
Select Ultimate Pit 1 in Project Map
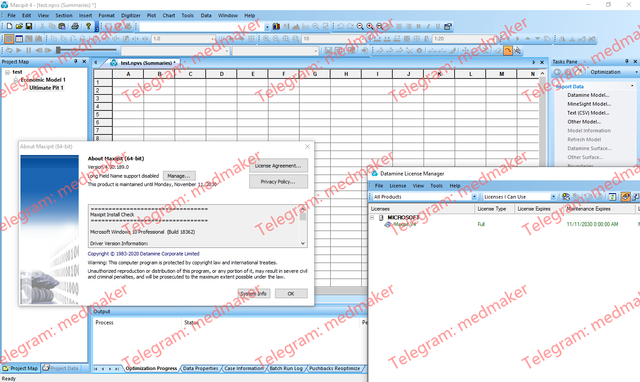tap(46, 88)
